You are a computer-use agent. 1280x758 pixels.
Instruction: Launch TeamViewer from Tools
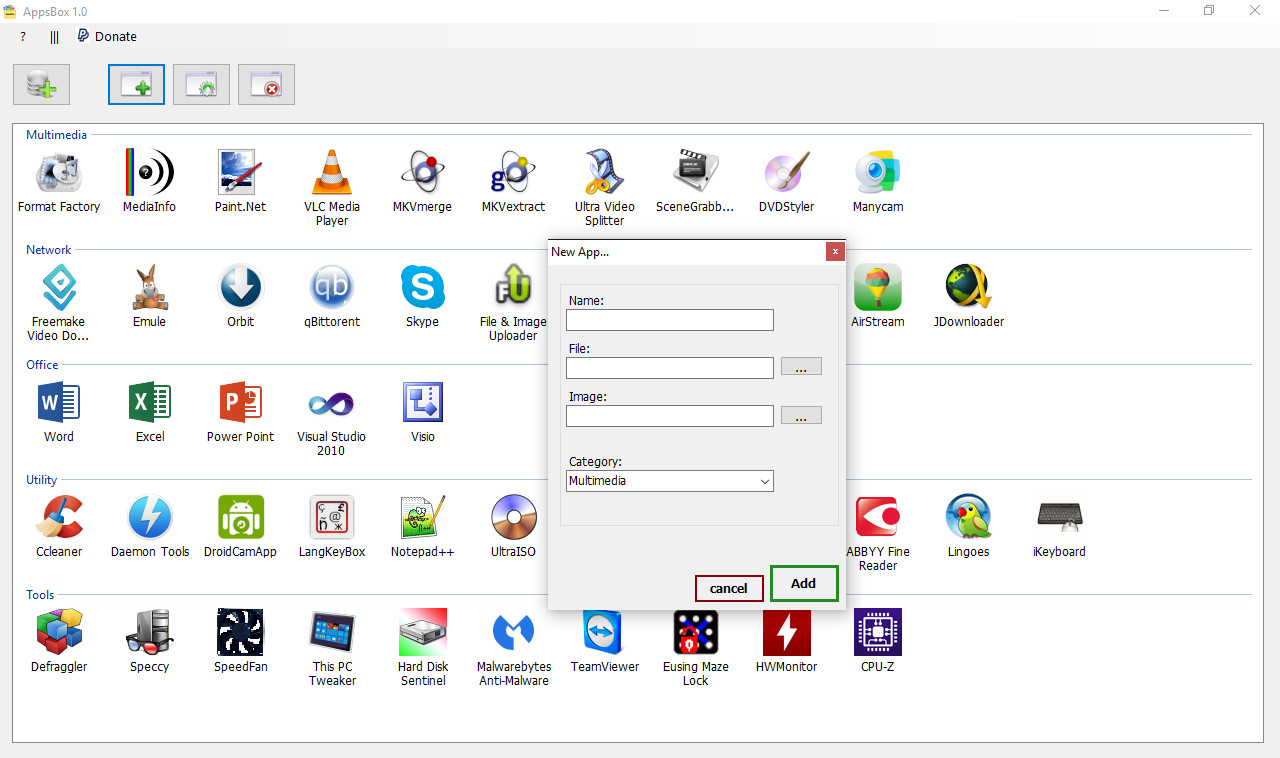[604, 633]
